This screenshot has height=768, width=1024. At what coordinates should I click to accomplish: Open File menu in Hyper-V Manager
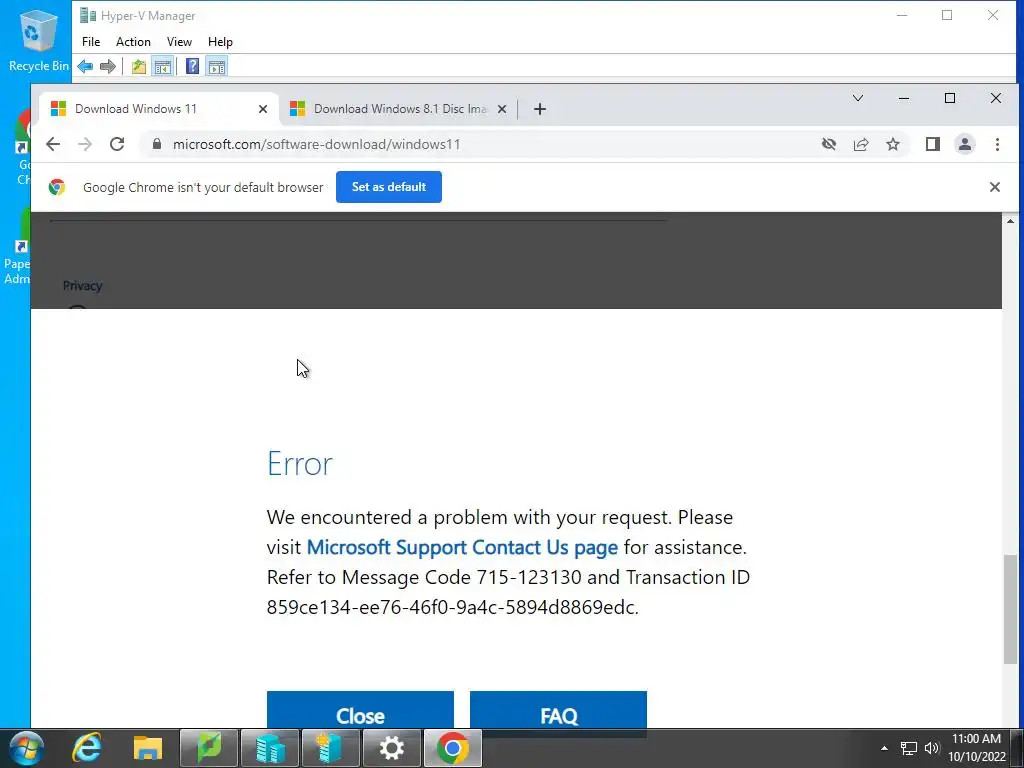(x=91, y=42)
